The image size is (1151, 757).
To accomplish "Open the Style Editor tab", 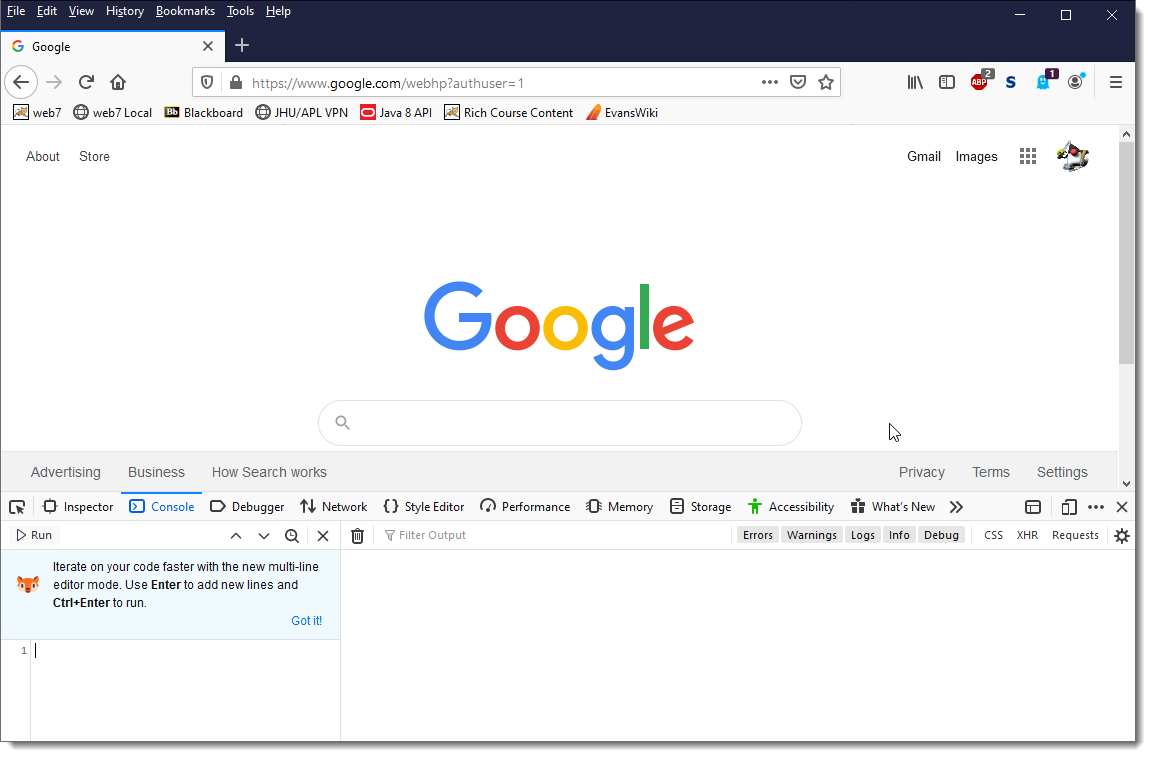I will pyautogui.click(x=424, y=507).
